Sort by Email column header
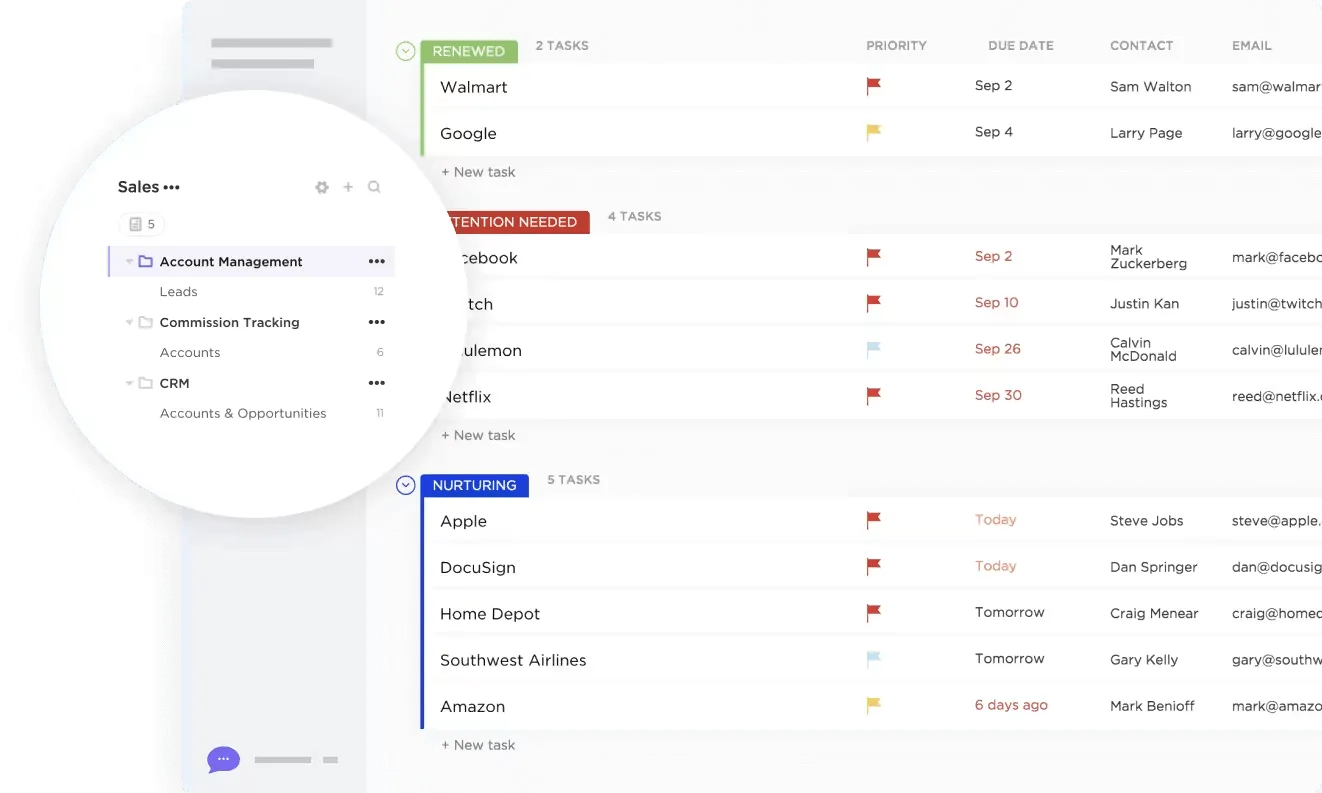This screenshot has width=1322, height=793. tap(1252, 46)
